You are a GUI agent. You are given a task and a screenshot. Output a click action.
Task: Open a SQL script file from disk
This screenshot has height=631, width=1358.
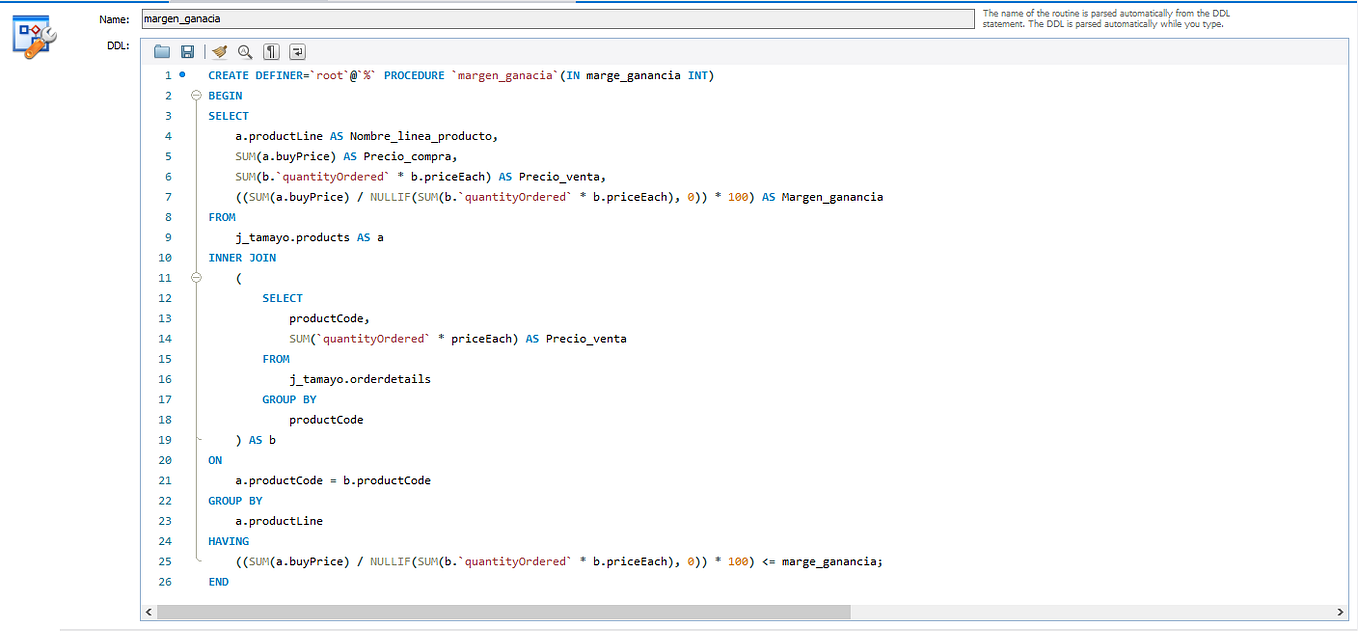161,51
